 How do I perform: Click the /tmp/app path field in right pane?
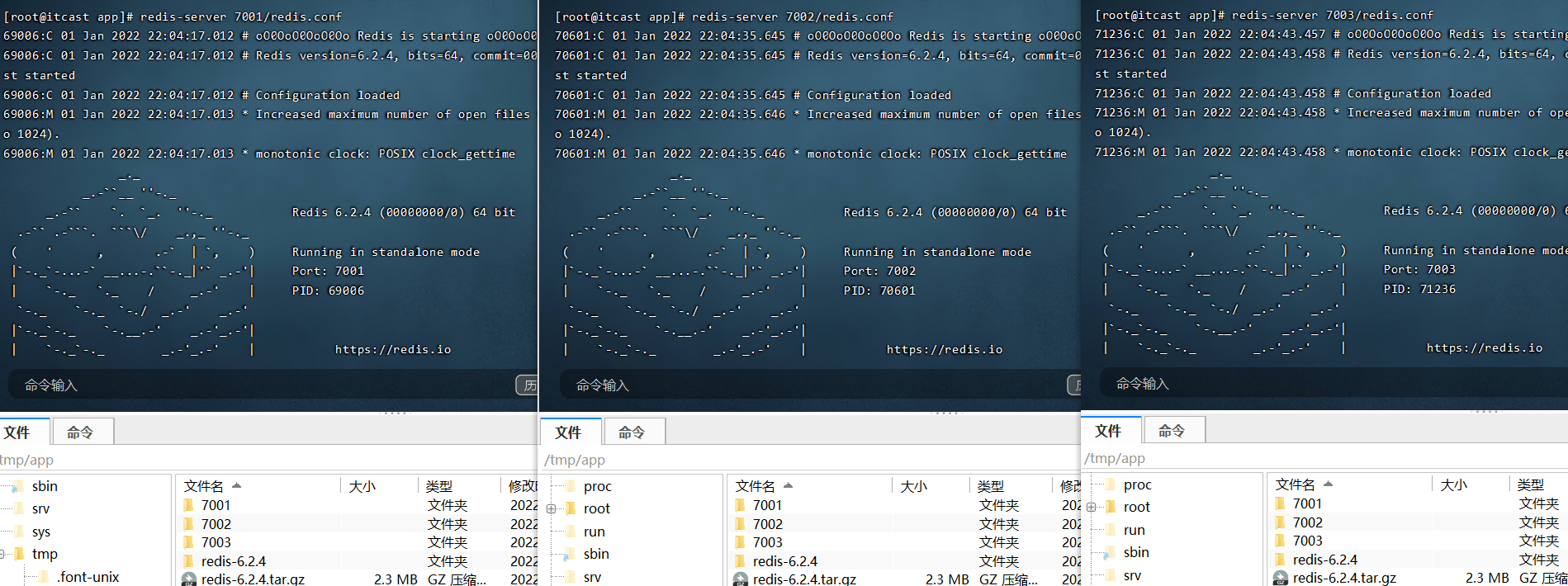(x=1324, y=458)
